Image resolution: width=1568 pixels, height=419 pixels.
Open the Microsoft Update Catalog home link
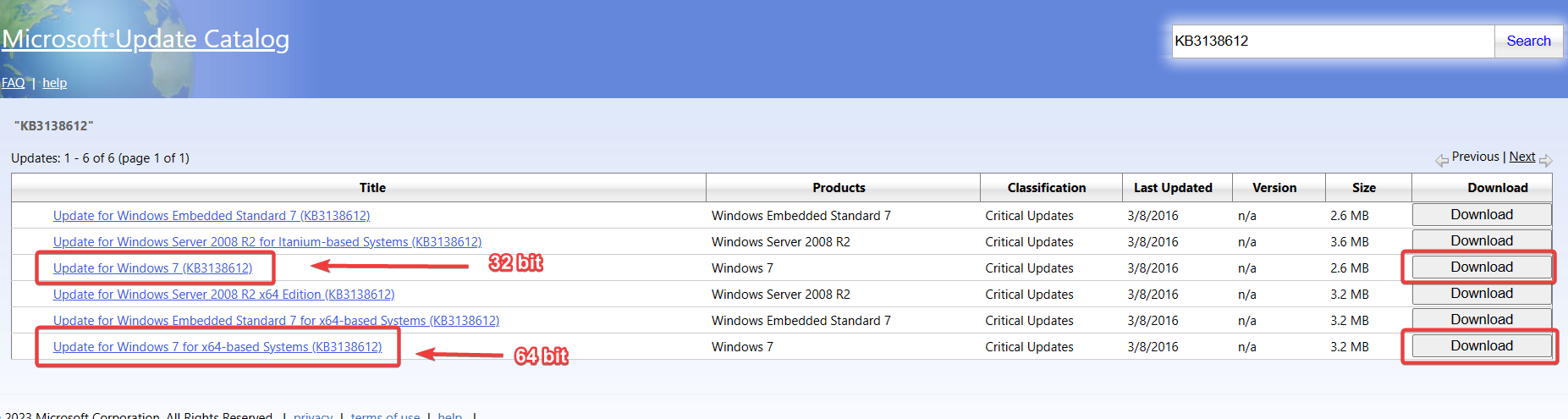[x=146, y=39]
